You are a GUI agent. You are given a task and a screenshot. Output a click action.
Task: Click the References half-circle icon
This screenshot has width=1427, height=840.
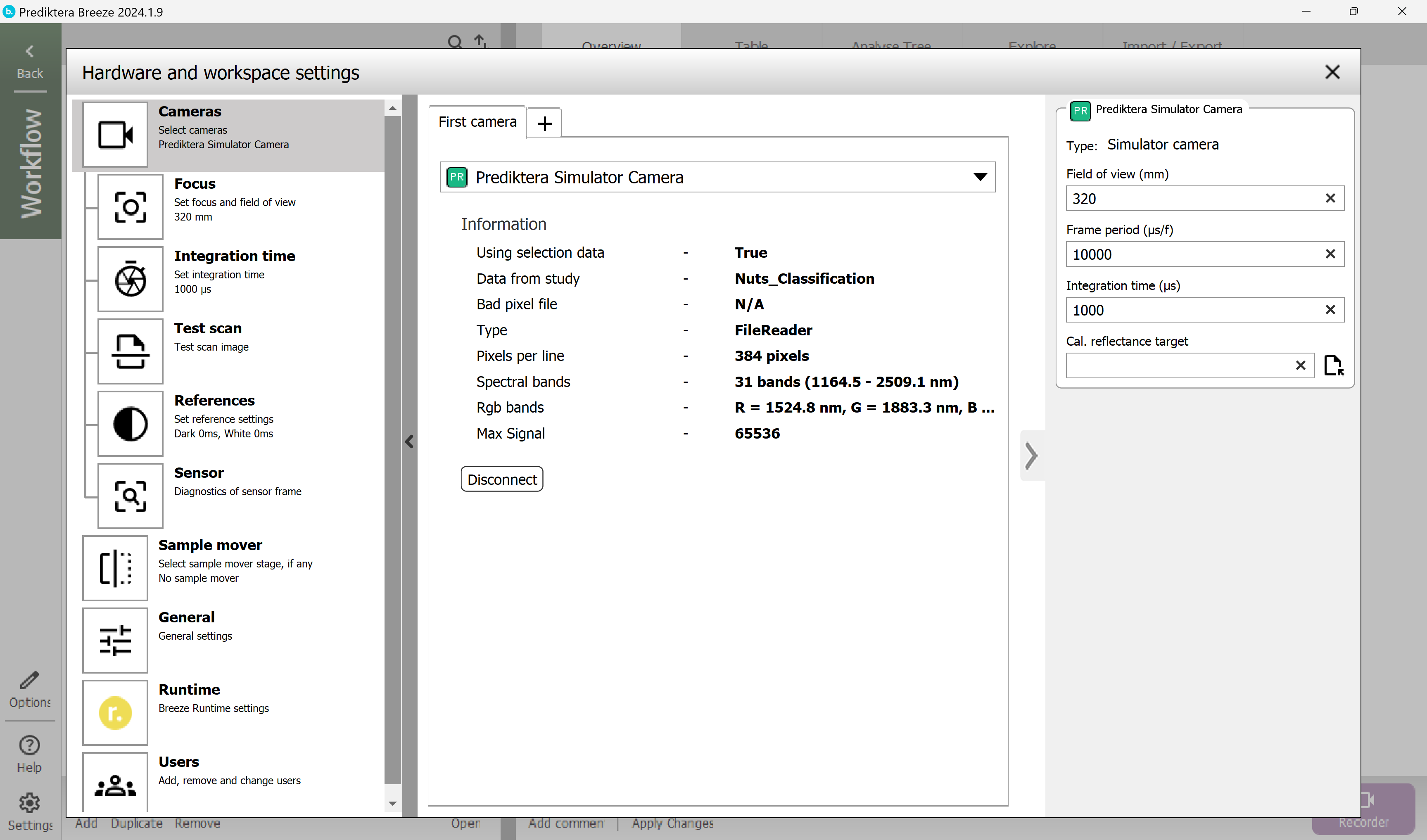point(130,423)
